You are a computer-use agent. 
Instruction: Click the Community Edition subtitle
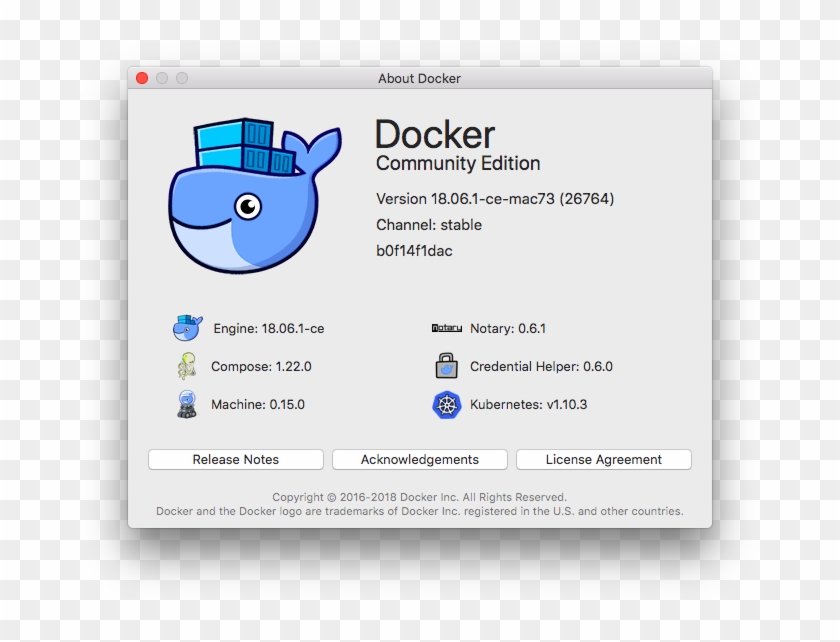click(458, 163)
